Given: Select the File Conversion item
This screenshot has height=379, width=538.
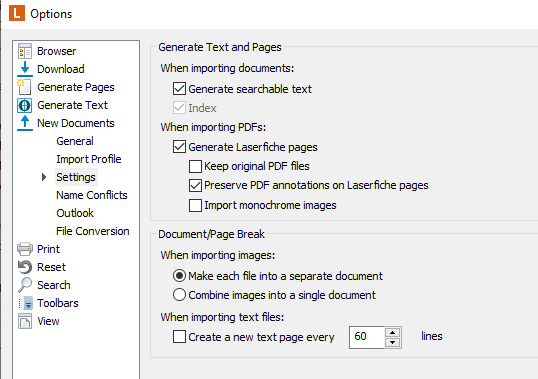Looking at the screenshot, I should coord(93,231).
